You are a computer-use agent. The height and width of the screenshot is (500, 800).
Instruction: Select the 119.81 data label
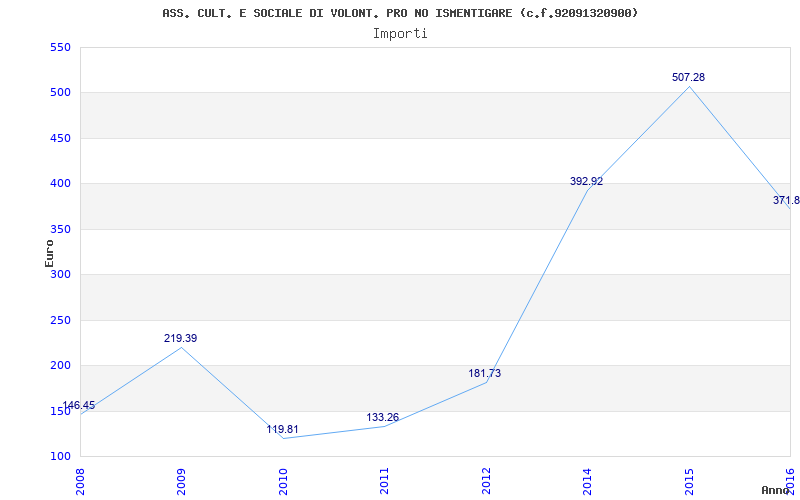282,429
